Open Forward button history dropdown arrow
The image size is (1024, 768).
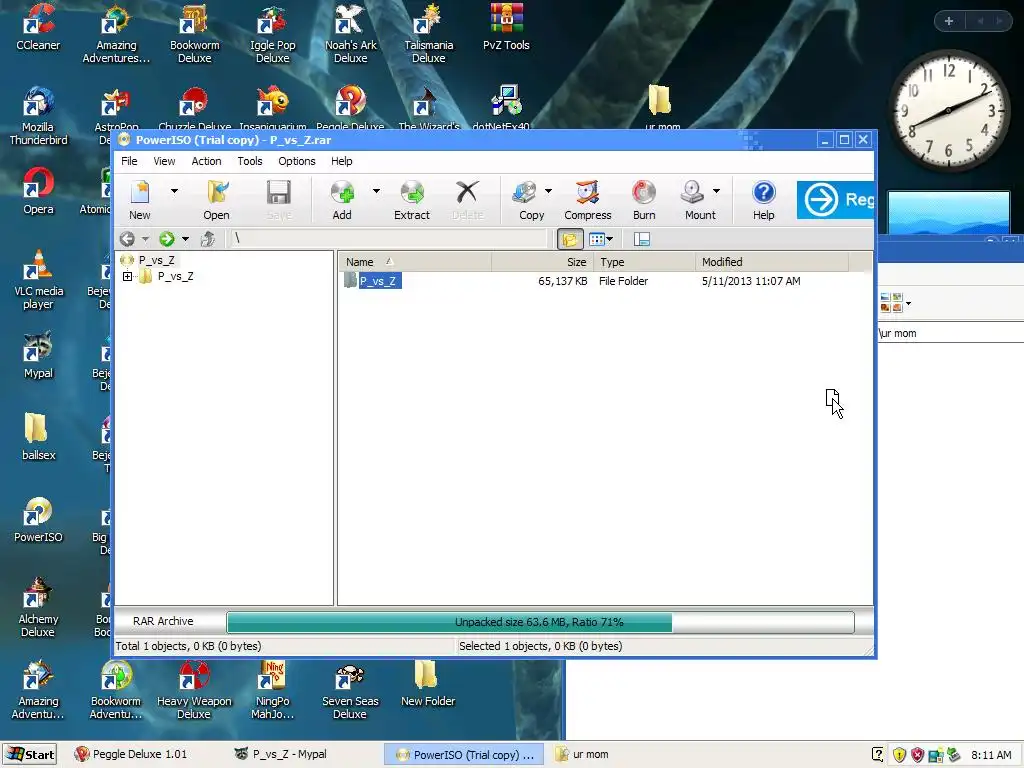185,239
